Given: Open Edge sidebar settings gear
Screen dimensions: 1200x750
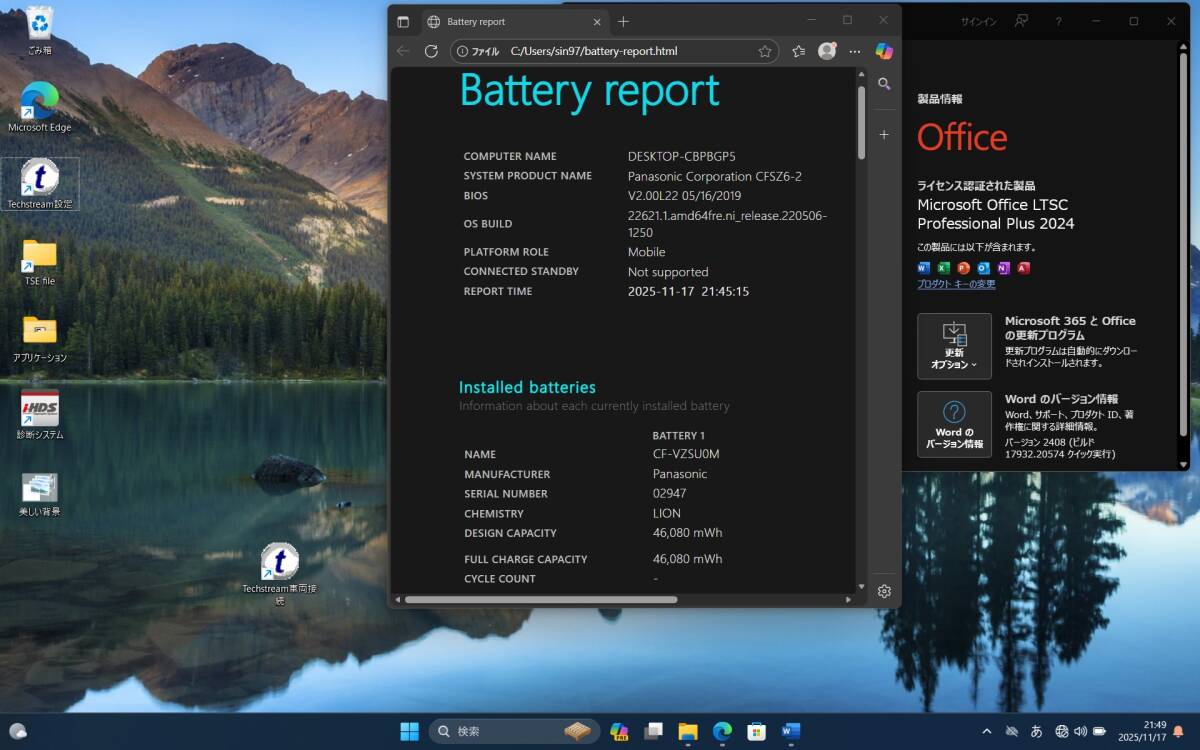Looking at the screenshot, I should [884, 591].
